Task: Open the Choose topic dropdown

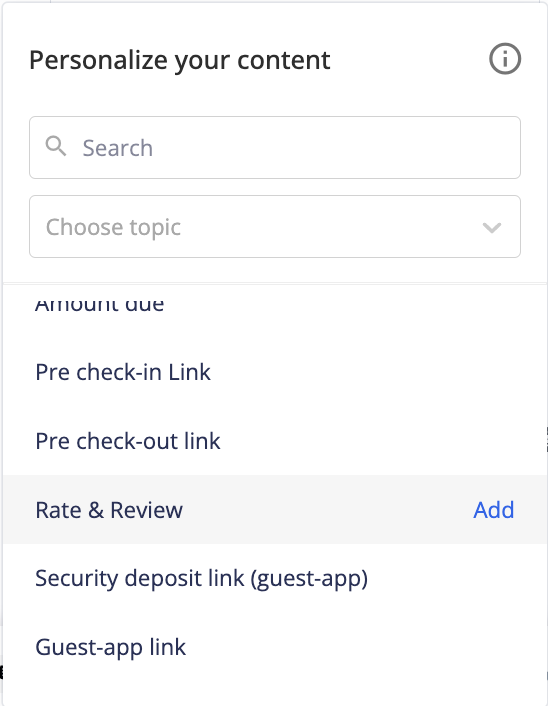Action: click(275, 226)
